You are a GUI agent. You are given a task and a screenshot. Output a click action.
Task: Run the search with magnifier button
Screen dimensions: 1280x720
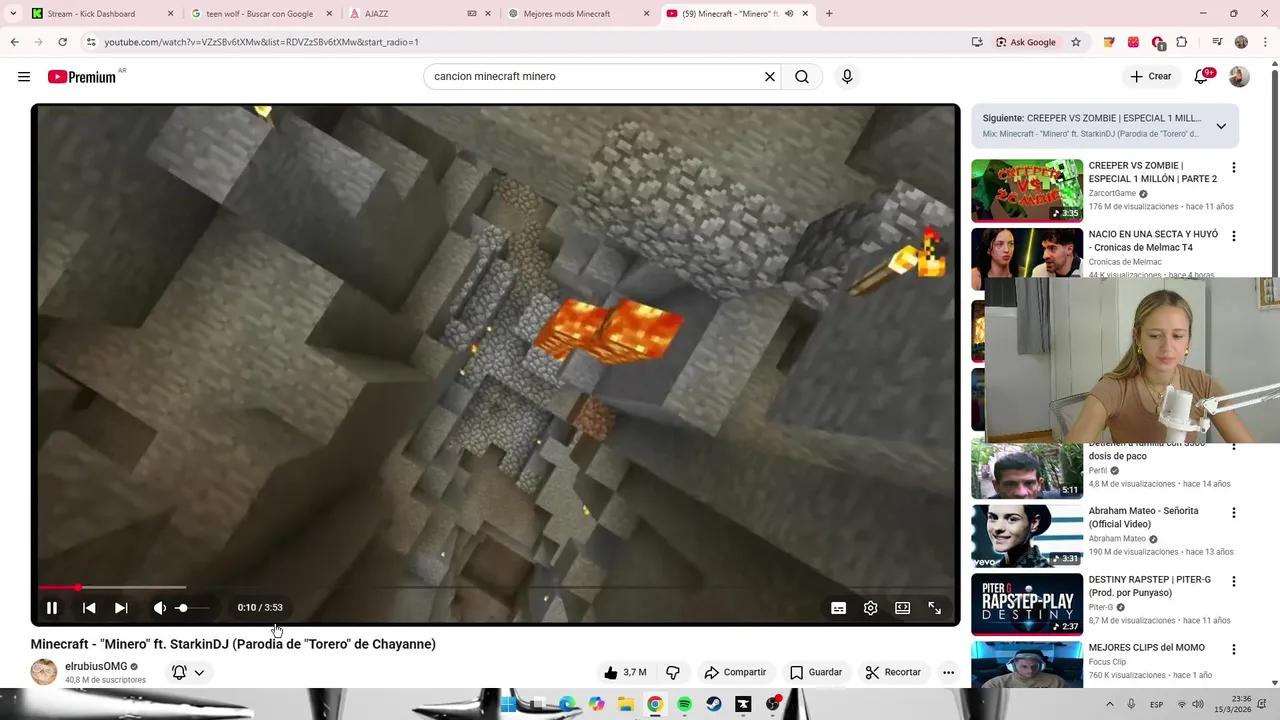coord(802,76)
